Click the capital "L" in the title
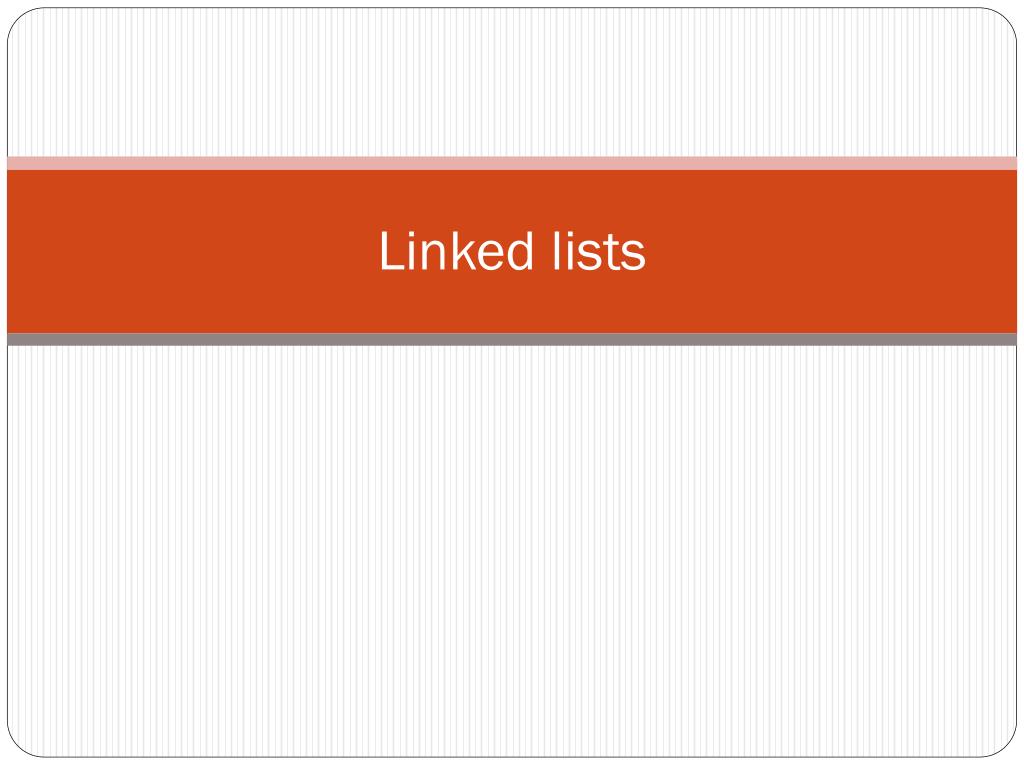The width and height of the screenshot is (1024, 768). (x=392, y=251)
